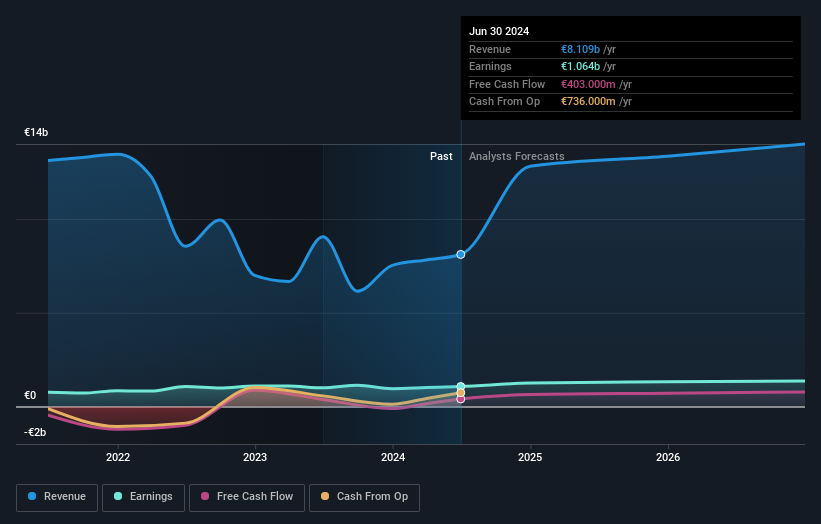Toggle the Revenue legend button
Viewport: 821px width, 524px height.
click(57, 497)
